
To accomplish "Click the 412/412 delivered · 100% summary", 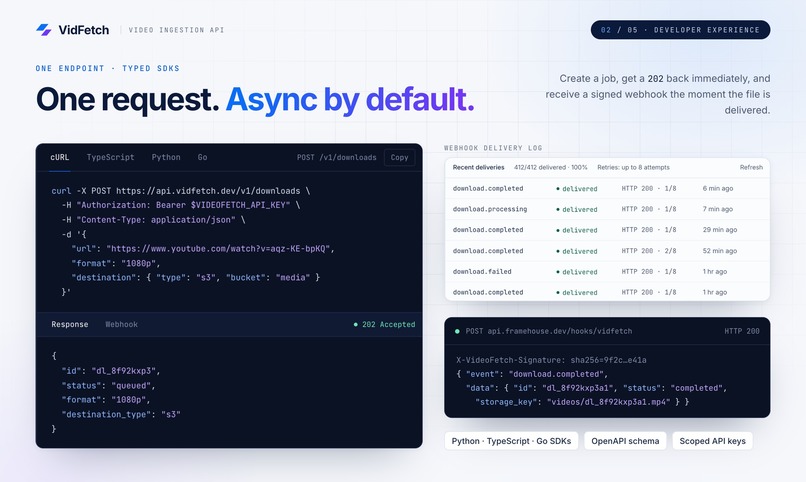I will (x=551, y=167).
